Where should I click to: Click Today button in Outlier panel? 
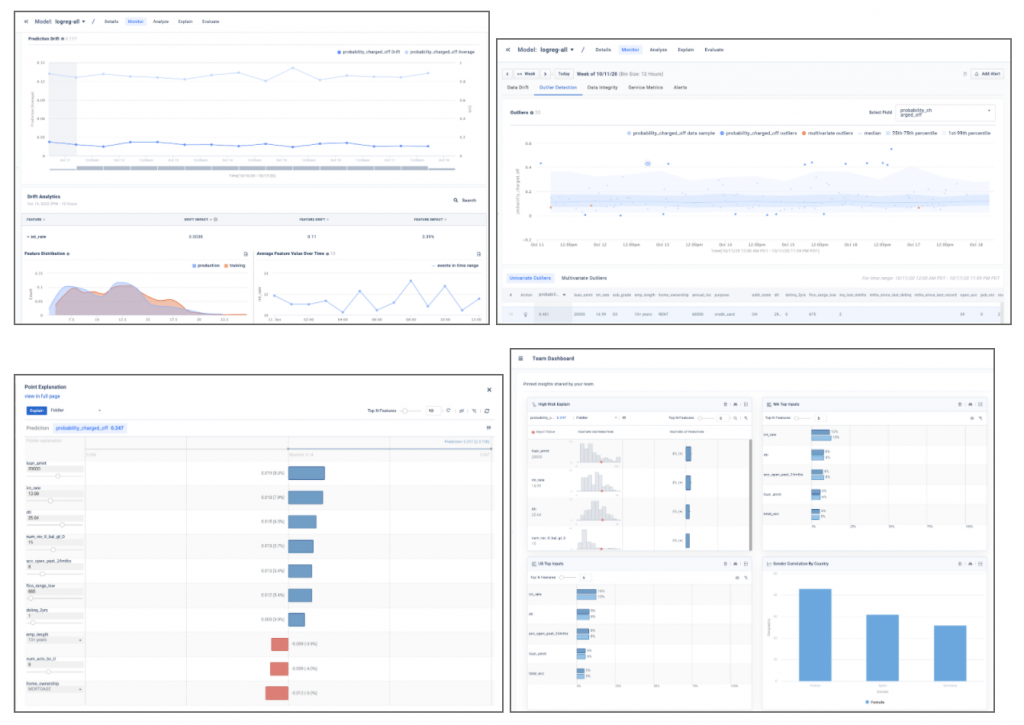[564, 74]
